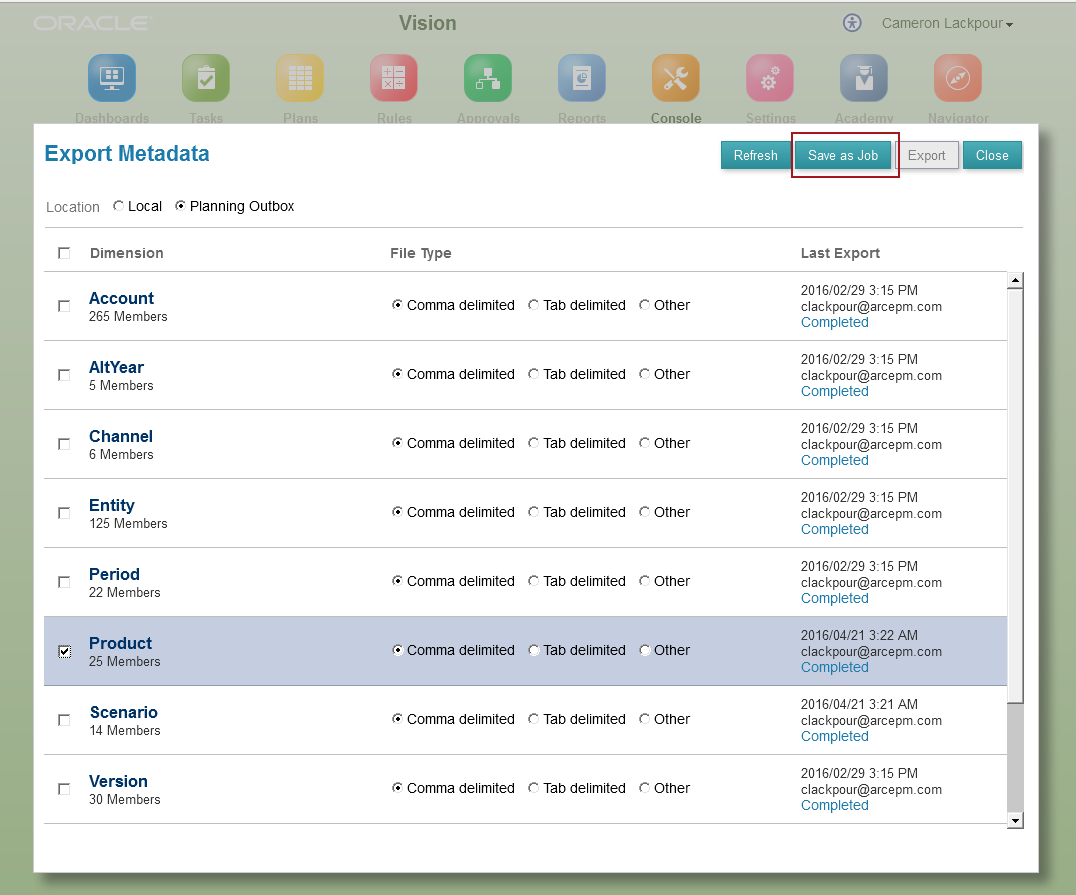1076x895 pixels.
Task: Open Completed status link for Channel
Action: tap(834, 460)
